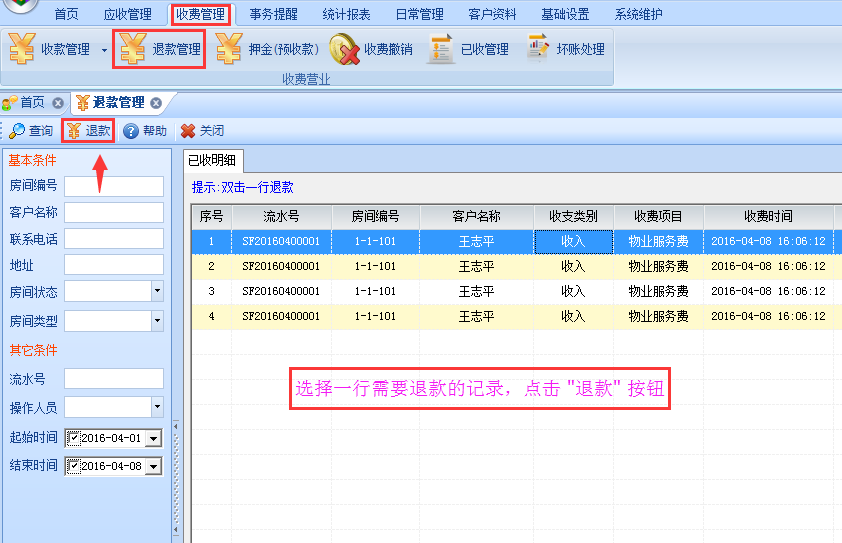Open 坏账处理 icon in ribbon
This screenshot has width=842, height=543.
point(538,48)
